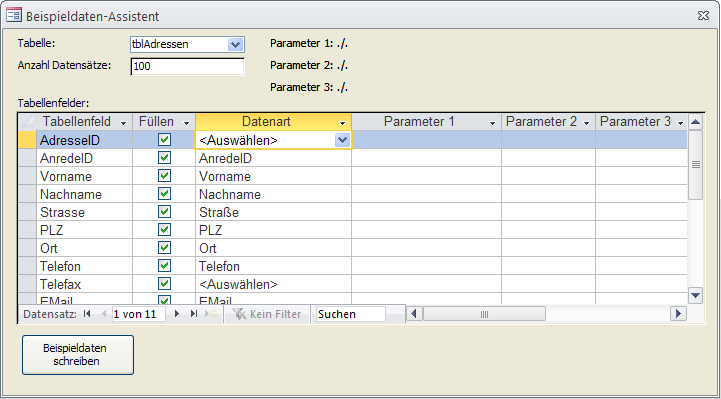This screenshot has height=399, width=721.
Task: Click the Suchen search box
Action: (350, 314)
